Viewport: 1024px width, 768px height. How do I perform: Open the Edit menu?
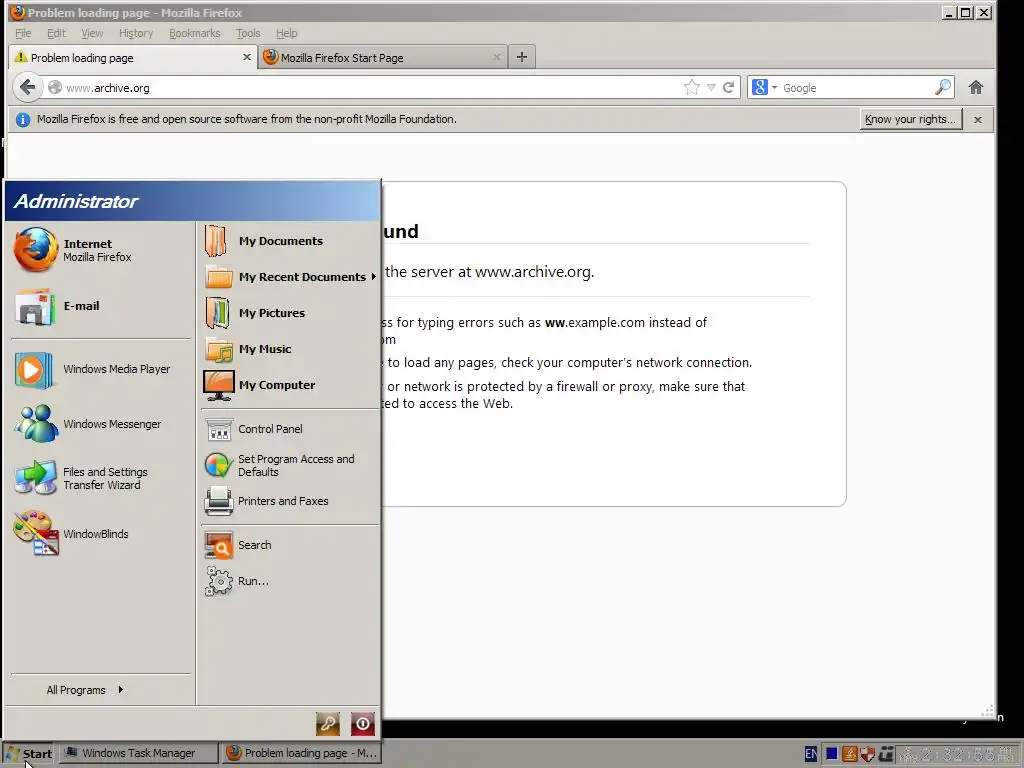(x=56, y=33)
